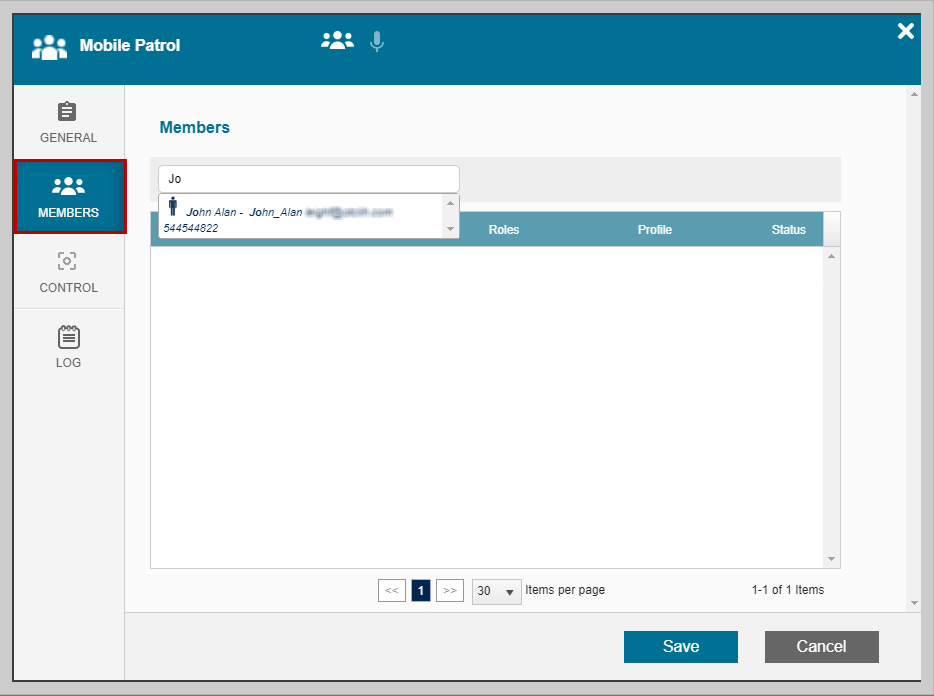Switch to the Members tab
This screenshot has height=696, width=934.
click(70, 197)
